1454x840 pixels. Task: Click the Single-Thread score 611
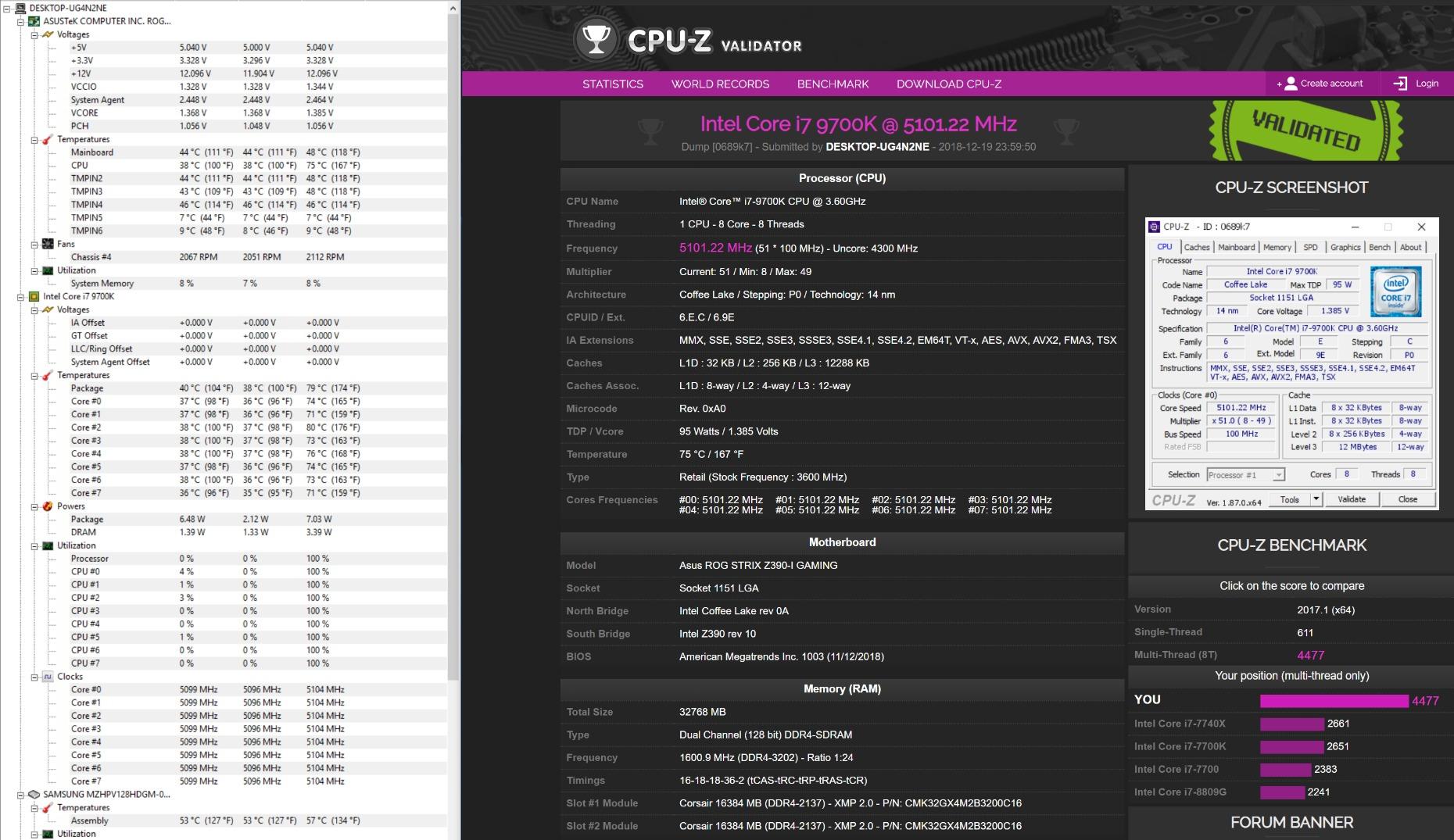1305,633
